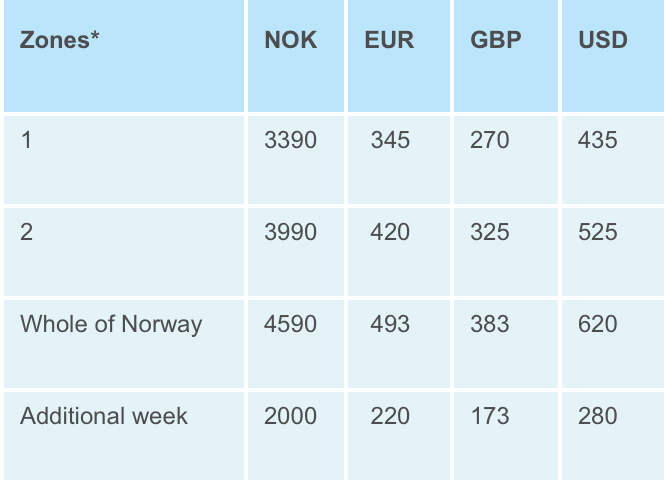664x482 pixels.
Task: Click the 420 EUR price cell
Action: pos(390,232)
